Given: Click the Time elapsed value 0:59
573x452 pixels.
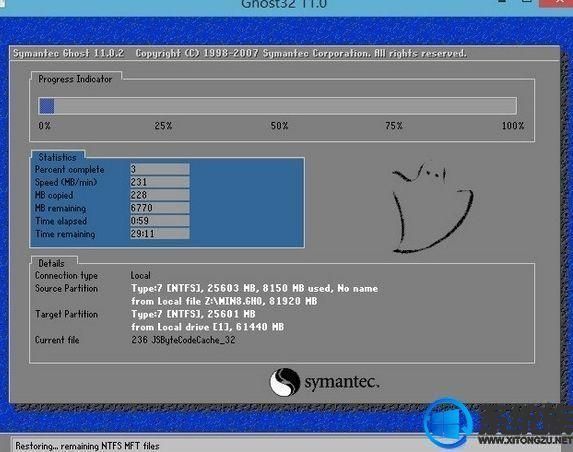Looking at the screenshot, I should 160,221.
